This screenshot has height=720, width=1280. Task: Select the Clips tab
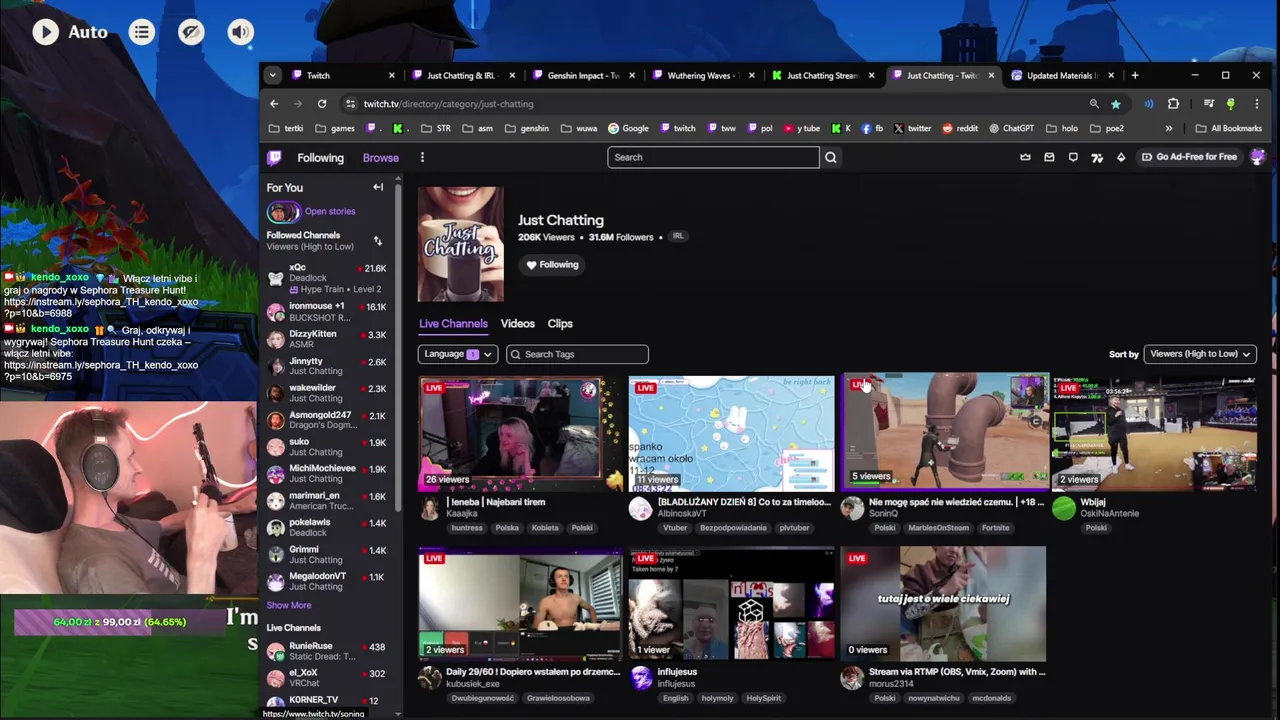tap(560, 324)
